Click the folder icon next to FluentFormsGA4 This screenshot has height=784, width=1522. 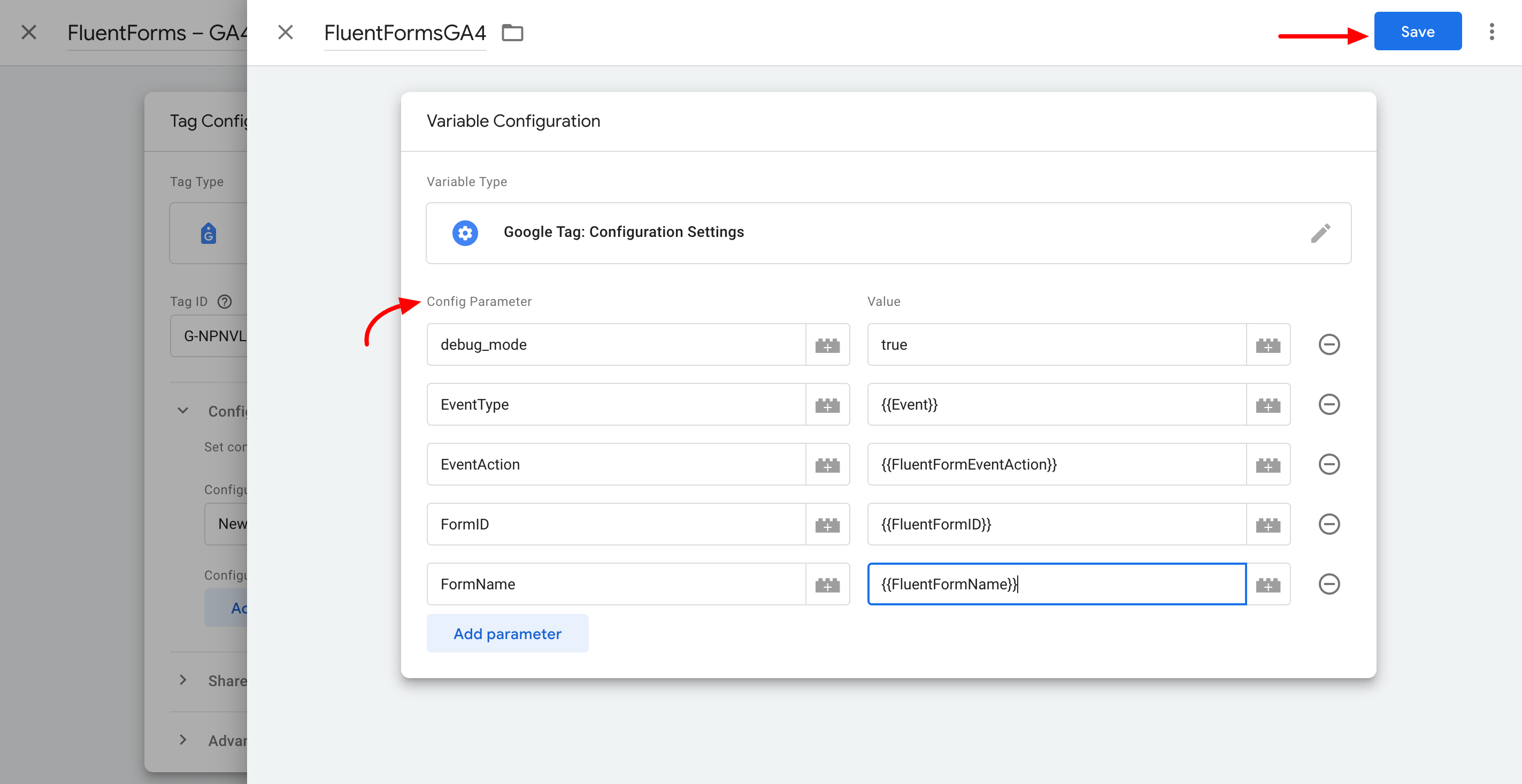point(512,33)
